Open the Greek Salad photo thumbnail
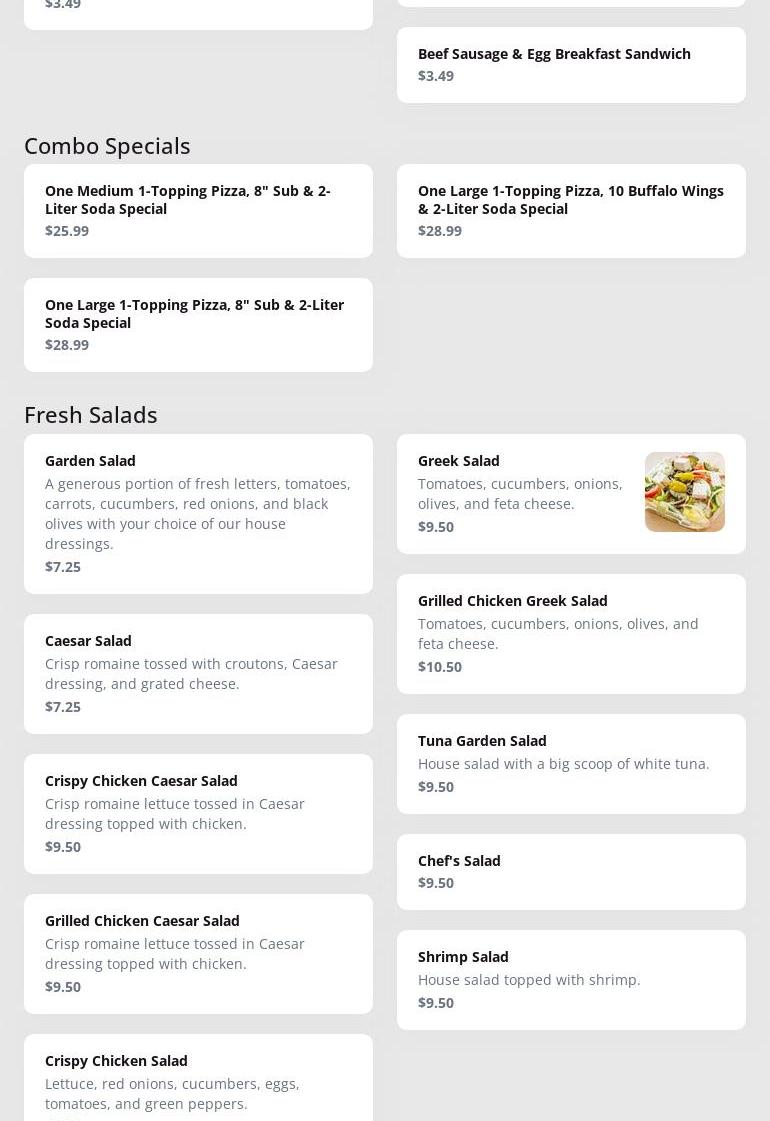Image resolution: width=770 pixels, height=1121 pixels. pyautogui.click(x=684, y=492)
